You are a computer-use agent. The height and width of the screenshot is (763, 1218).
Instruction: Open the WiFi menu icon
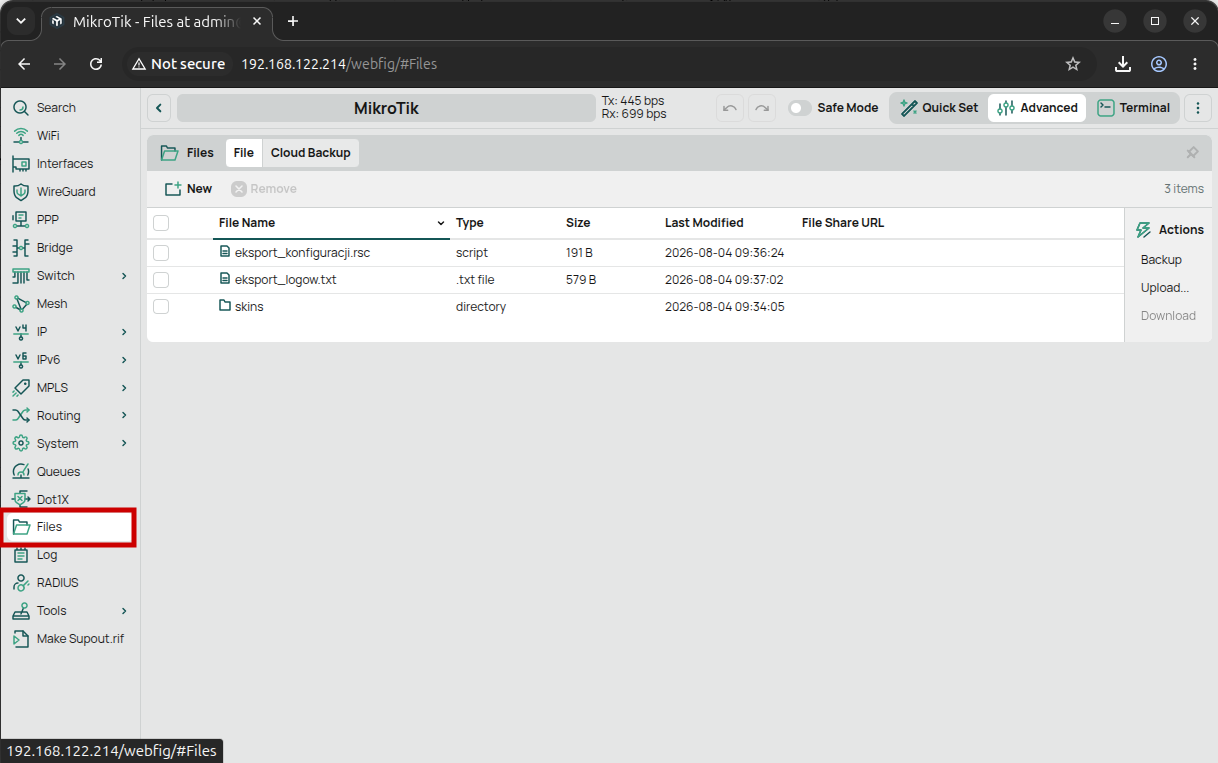coord(20,136)
